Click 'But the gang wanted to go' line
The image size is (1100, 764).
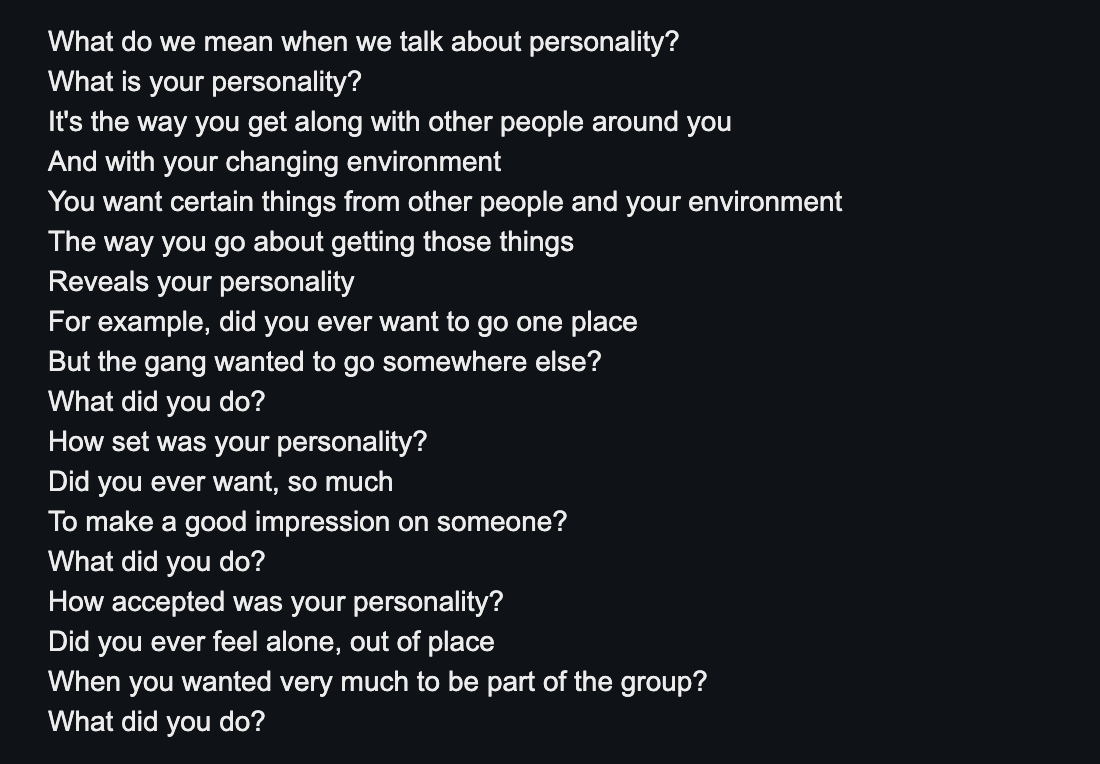tap(325, 362)
